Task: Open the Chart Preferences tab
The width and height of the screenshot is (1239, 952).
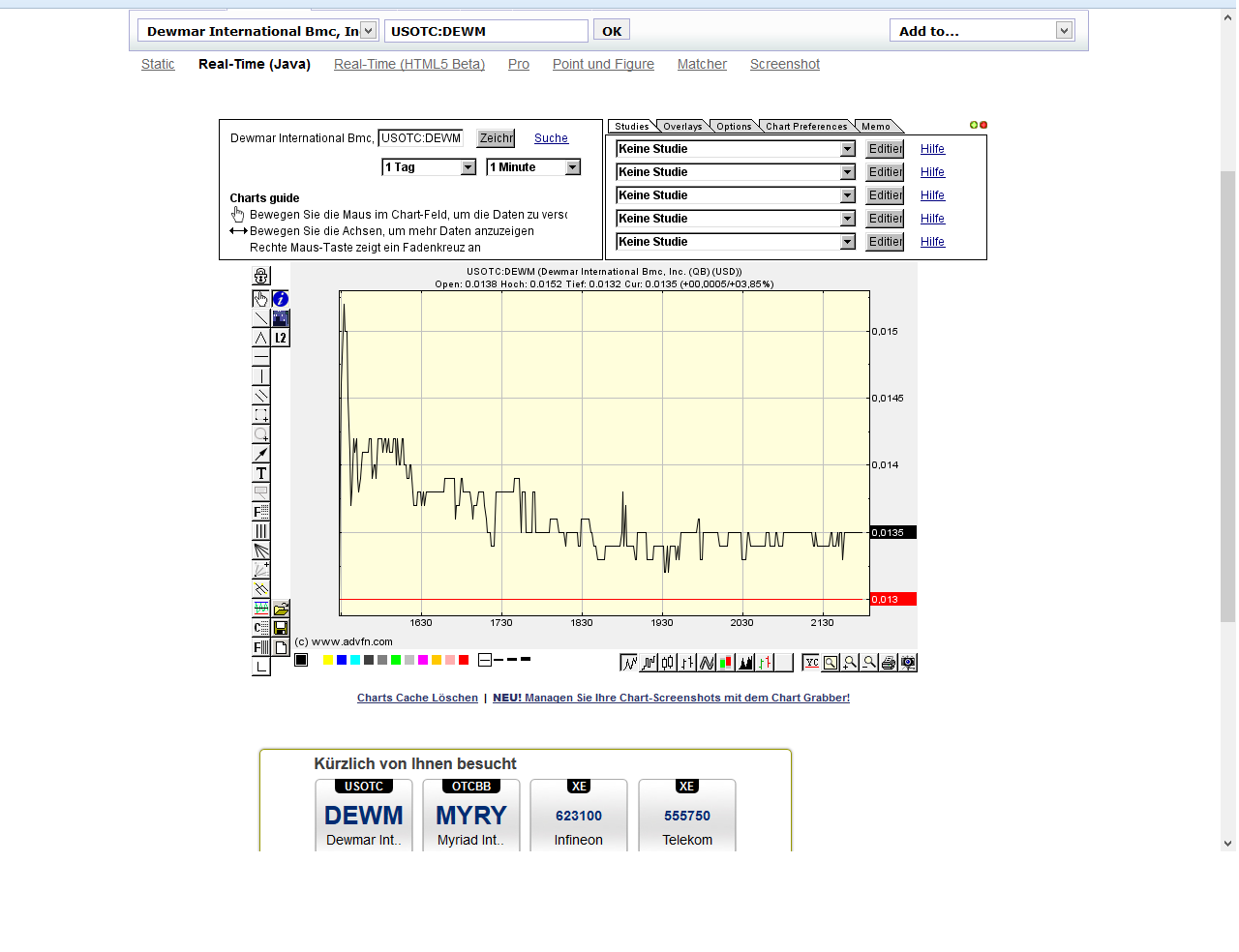Action: 805,127
